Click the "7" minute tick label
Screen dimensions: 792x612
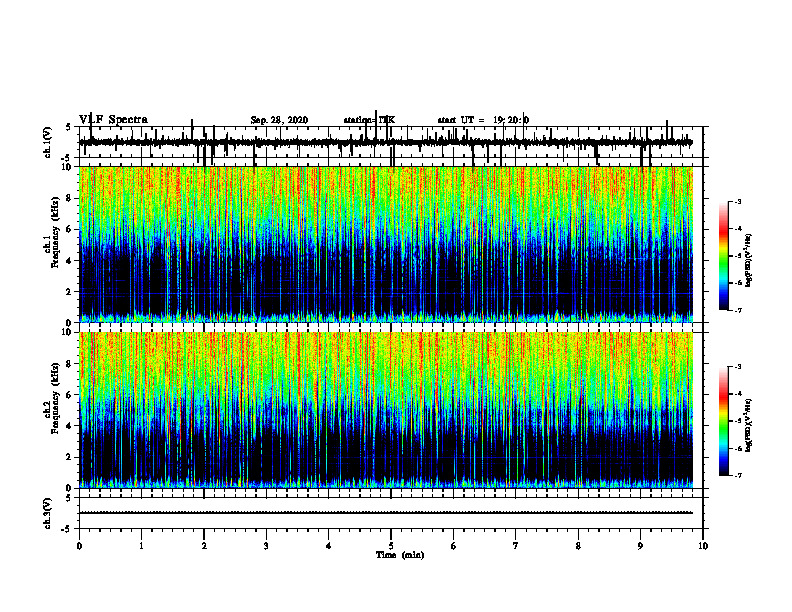point(516,546)
